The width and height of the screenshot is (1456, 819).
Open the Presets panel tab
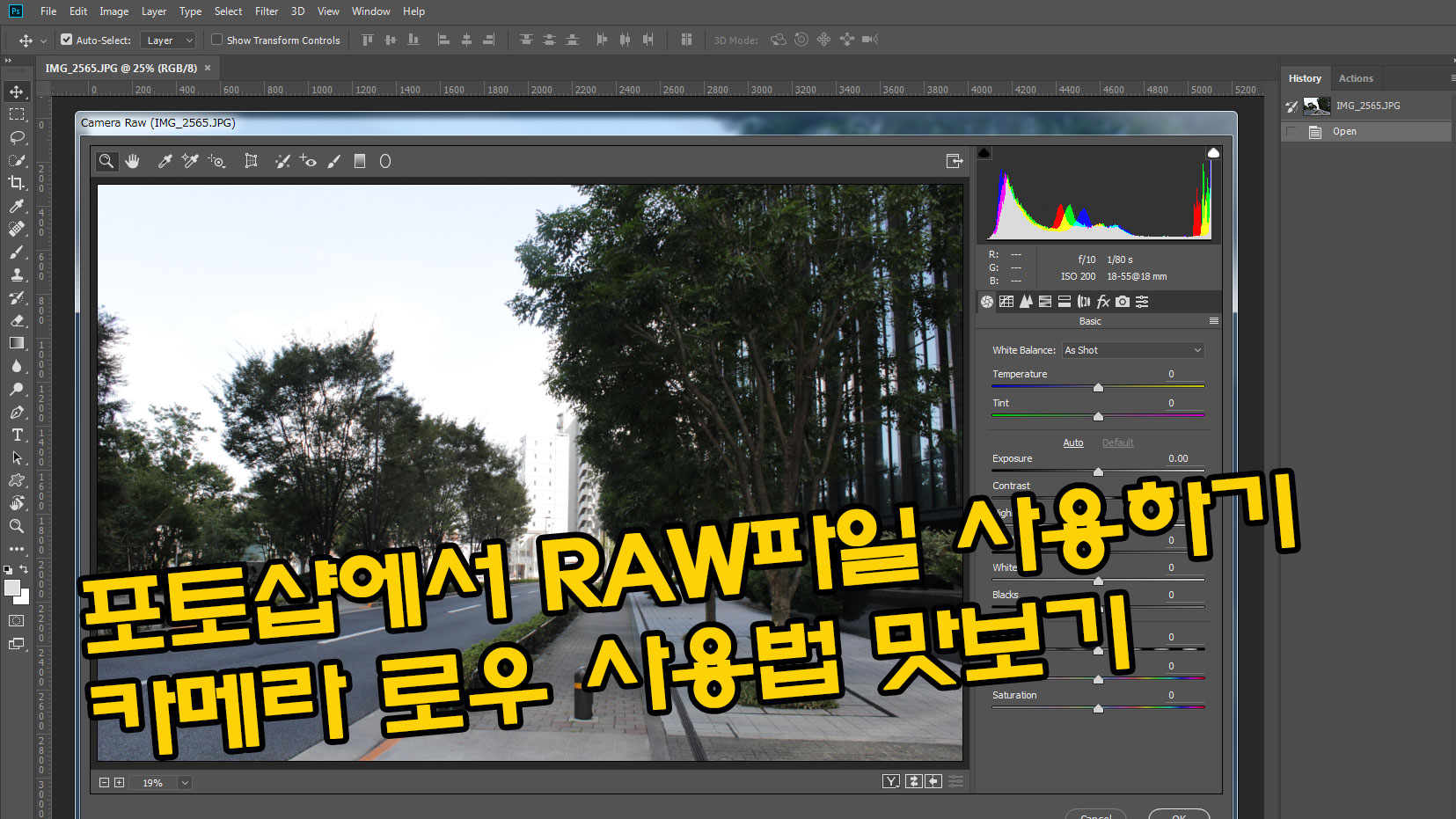point(1142,302)
